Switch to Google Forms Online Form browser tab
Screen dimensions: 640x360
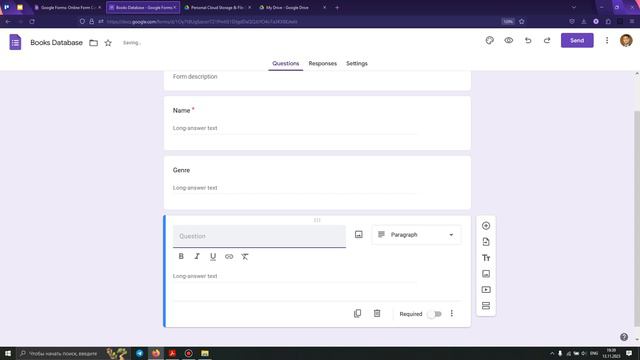pos(68,7)
